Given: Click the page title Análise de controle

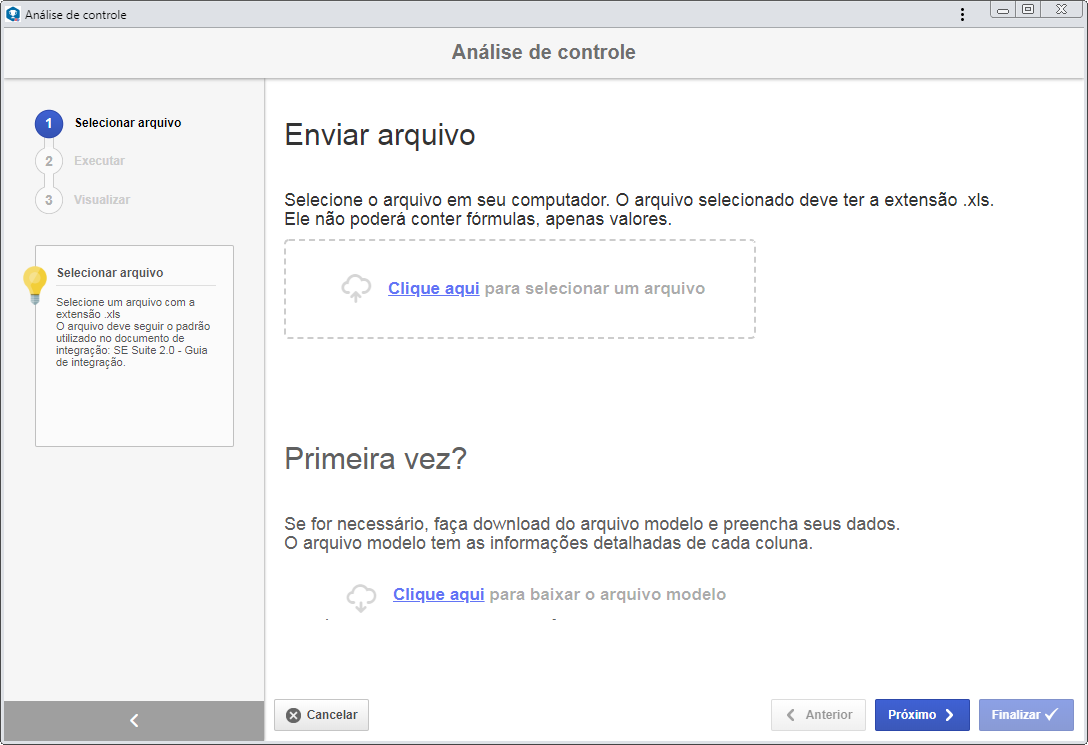Looking at the screenshot, I should 543,52.
